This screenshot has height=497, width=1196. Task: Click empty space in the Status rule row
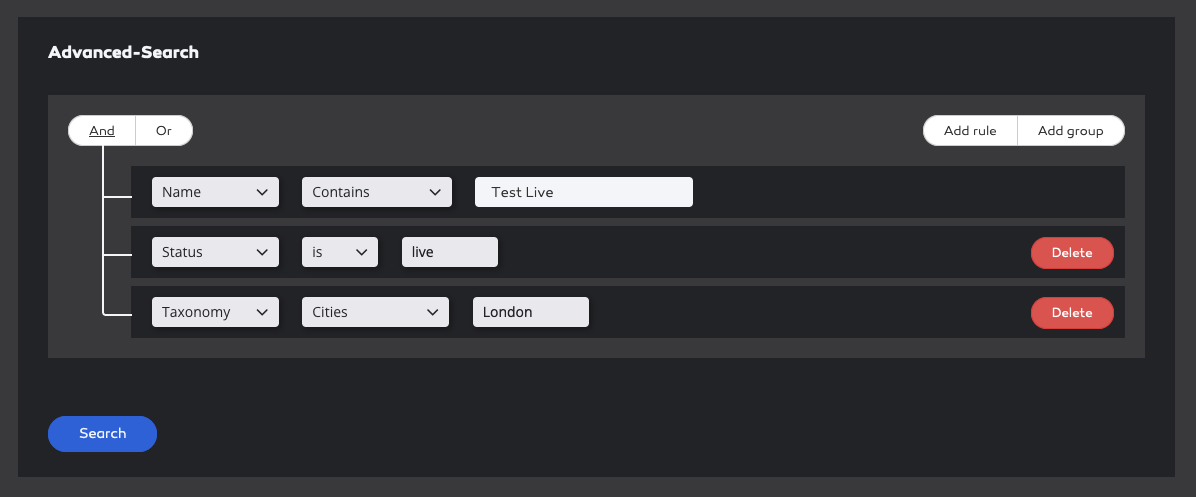pos(763,252)
